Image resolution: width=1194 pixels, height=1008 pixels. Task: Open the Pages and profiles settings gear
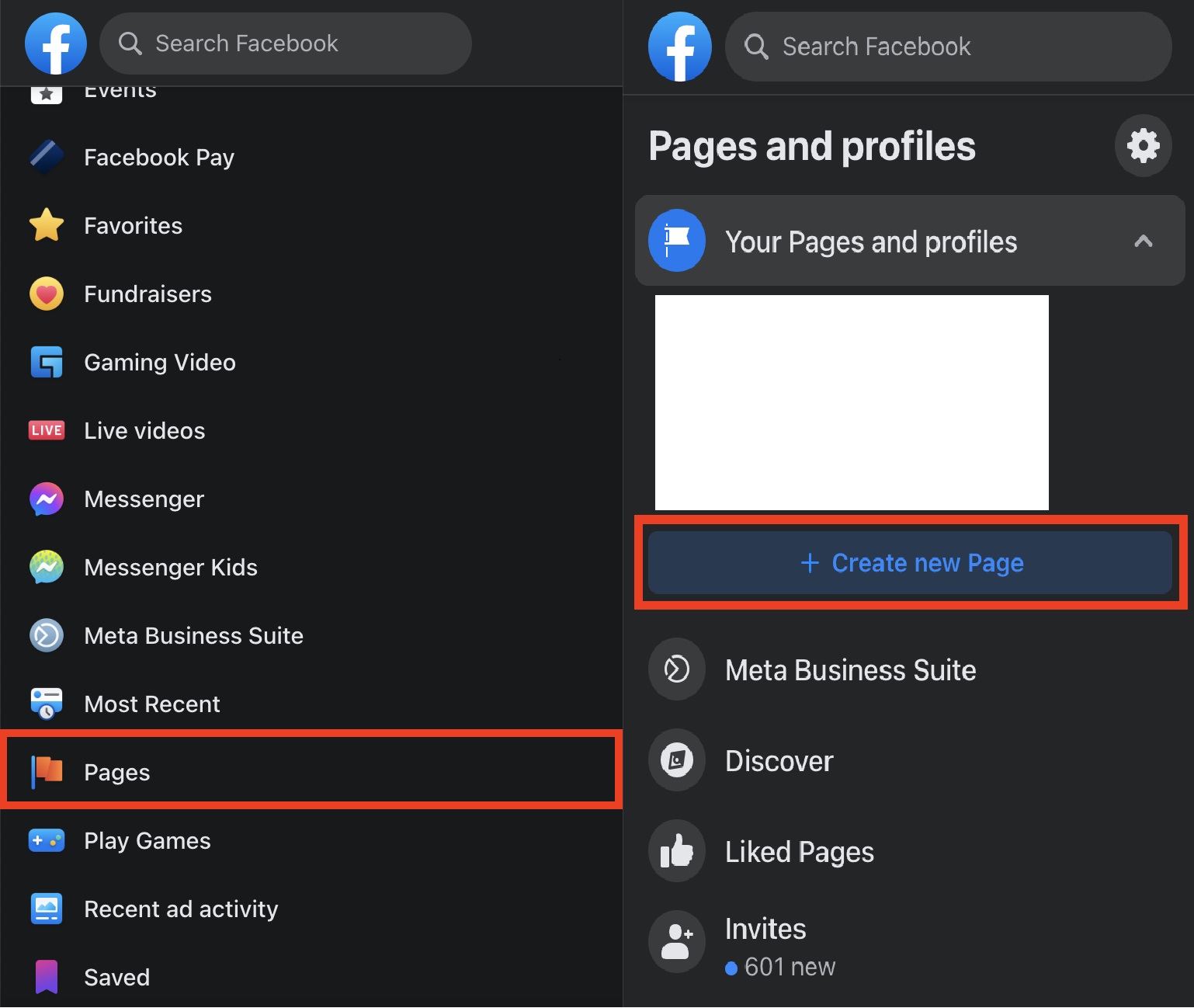[x=1143, y=145]
